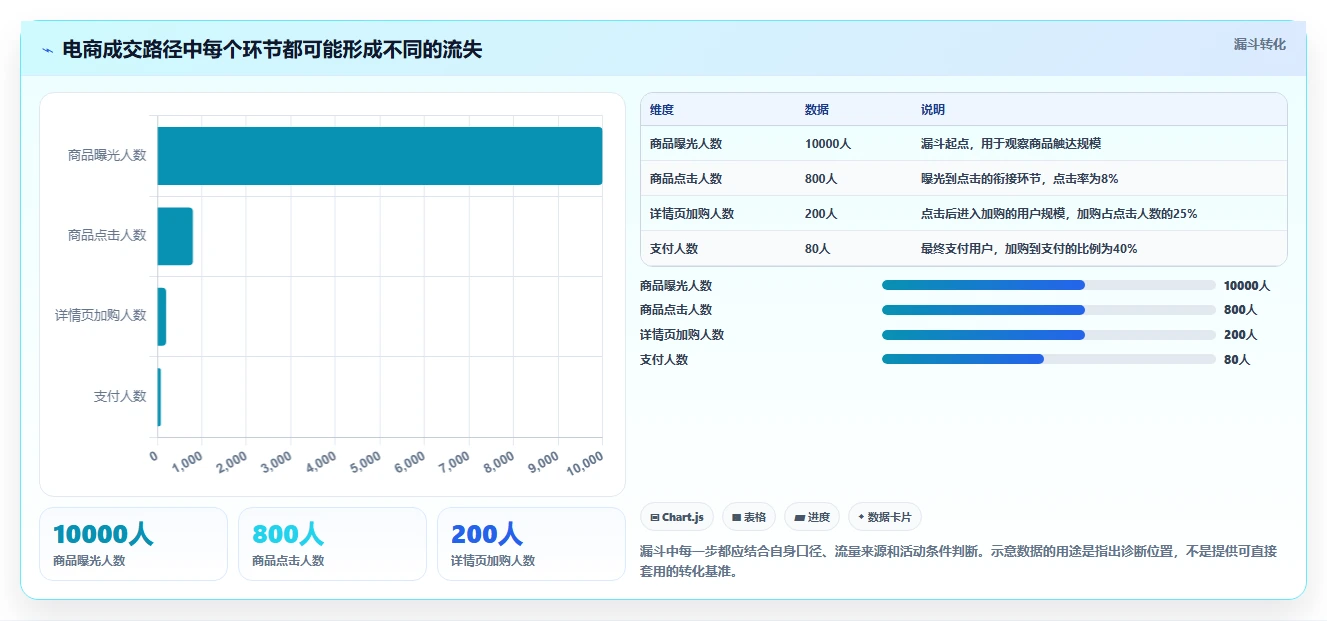Open the 10000人 商品曝光人数 data card
1327x621 pixels.
coord(134,544)
